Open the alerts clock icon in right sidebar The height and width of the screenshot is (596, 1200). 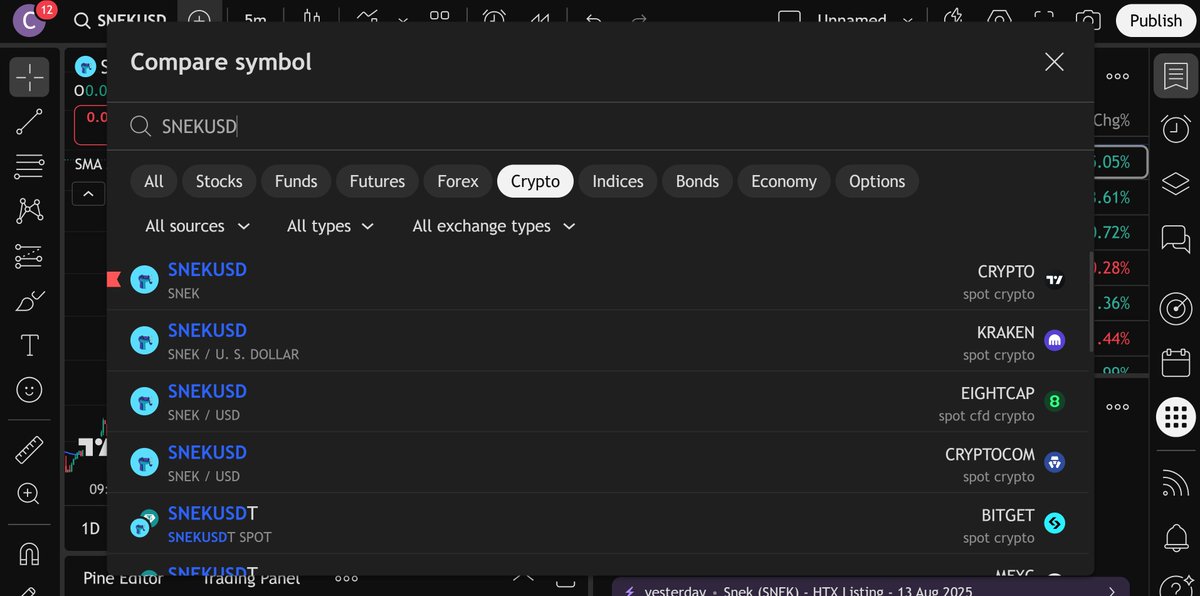[x=1176, y=129]
